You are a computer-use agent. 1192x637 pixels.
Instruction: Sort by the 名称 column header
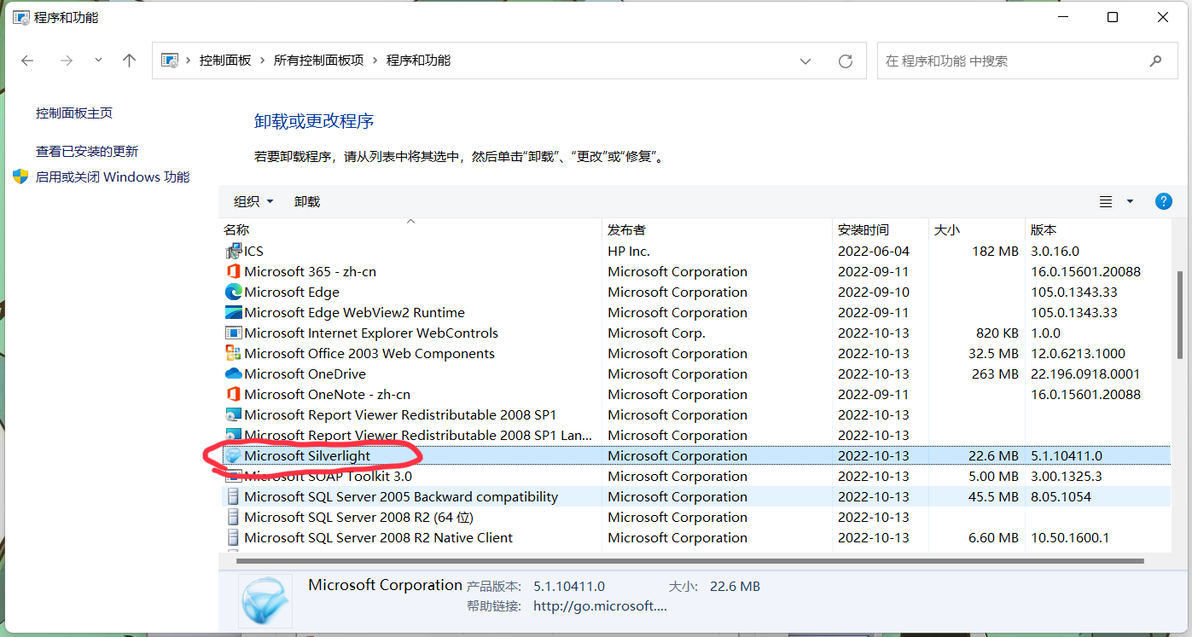coord(411,230)
